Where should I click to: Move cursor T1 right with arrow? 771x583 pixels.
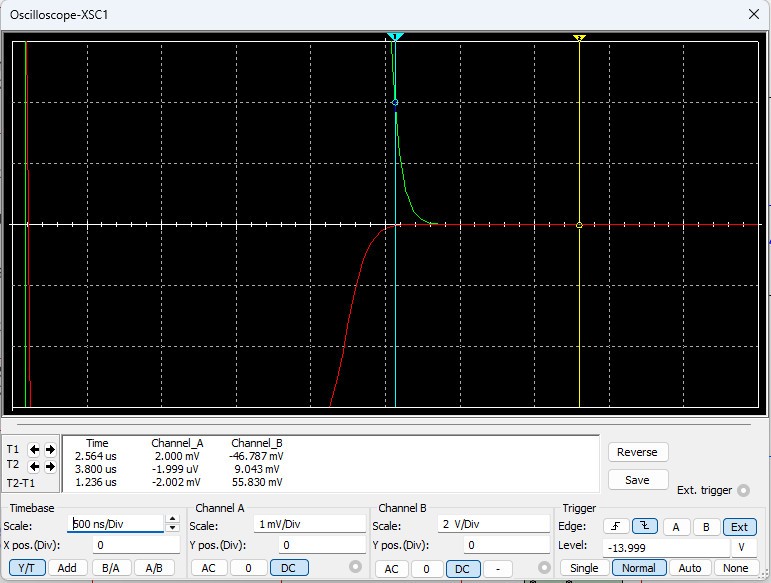(50, 450)
